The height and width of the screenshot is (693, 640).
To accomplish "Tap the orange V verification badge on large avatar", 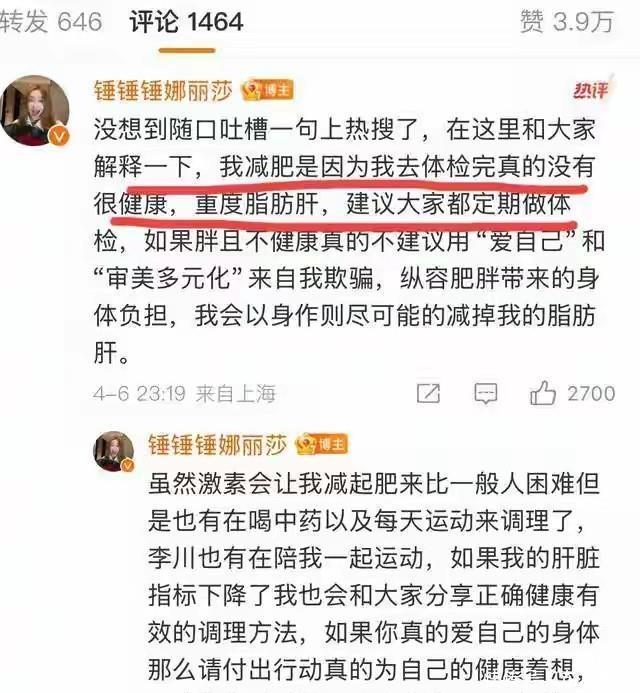I will (60, 135).
